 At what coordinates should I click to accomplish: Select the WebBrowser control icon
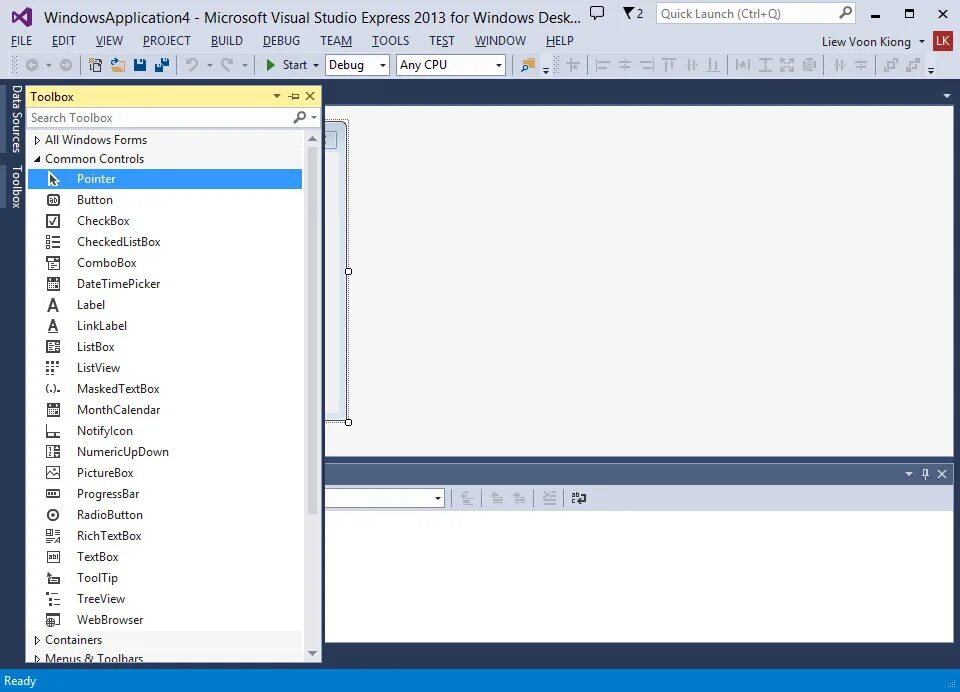53,620
